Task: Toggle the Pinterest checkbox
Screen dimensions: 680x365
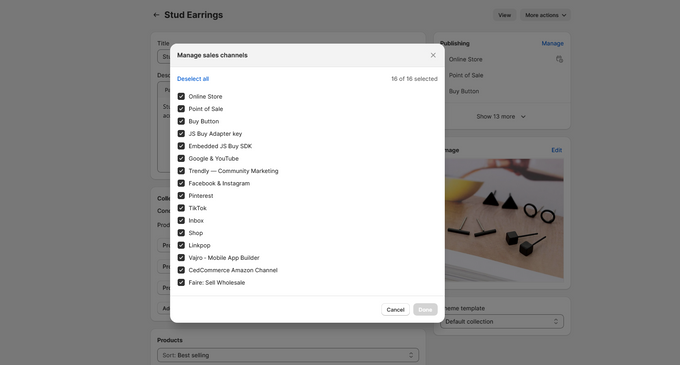Action: pos(181,196)
